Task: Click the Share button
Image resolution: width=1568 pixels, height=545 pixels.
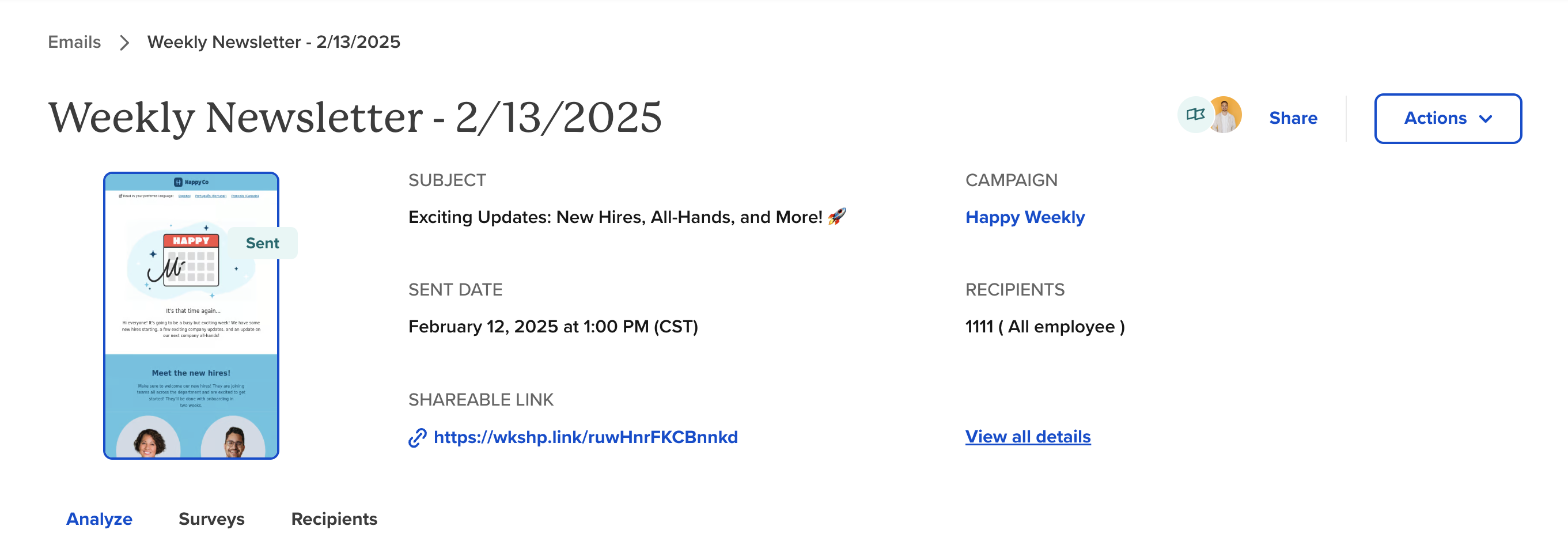Action: pos(1293,118)
